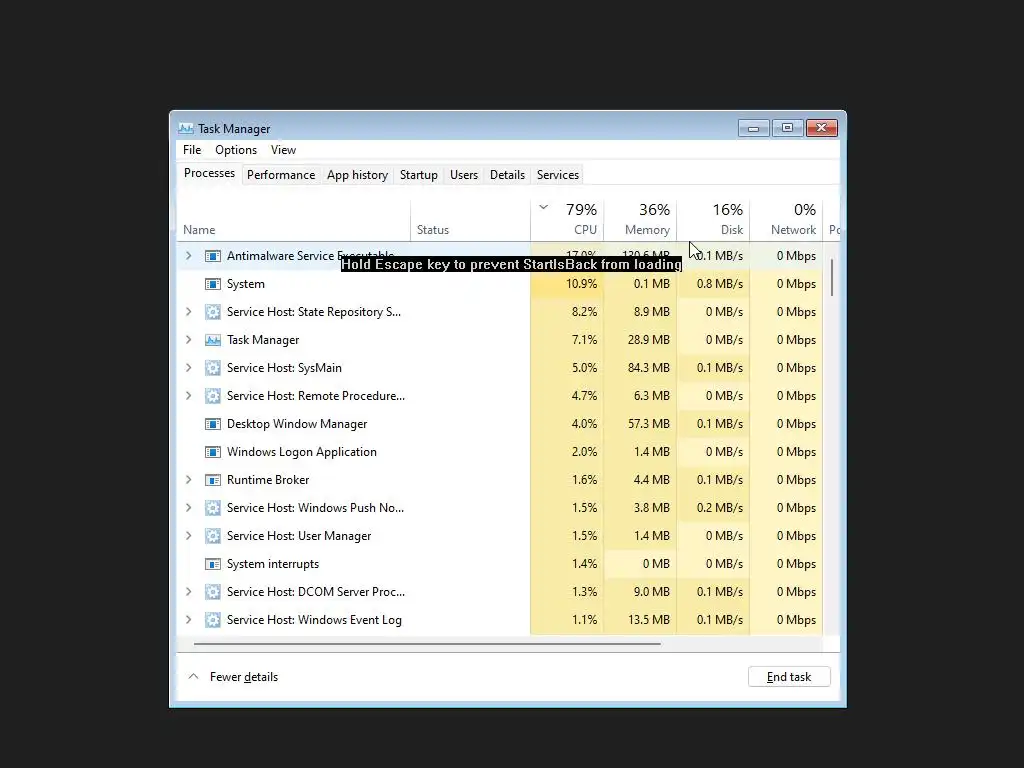This screenshot has width=1024, height=768.
Task: Click the Runtime Broker memory value 4.4 MB
Action: [651, 480]
